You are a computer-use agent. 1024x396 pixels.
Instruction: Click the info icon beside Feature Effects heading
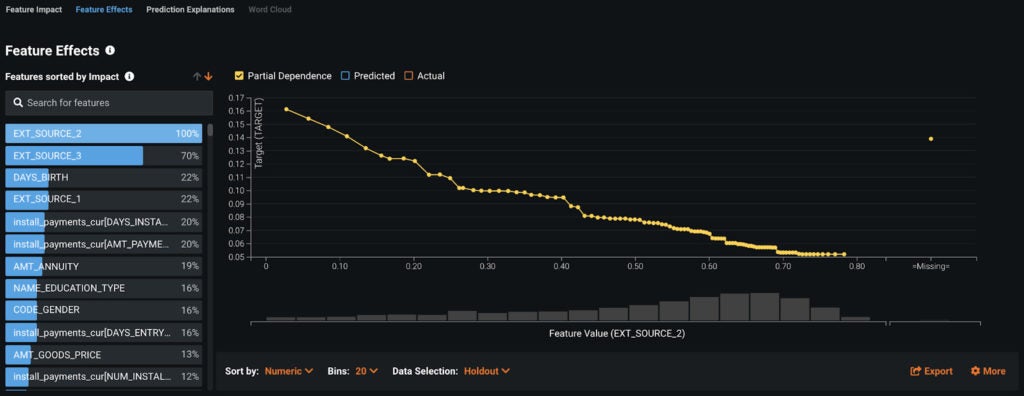[x=110, y=50]
